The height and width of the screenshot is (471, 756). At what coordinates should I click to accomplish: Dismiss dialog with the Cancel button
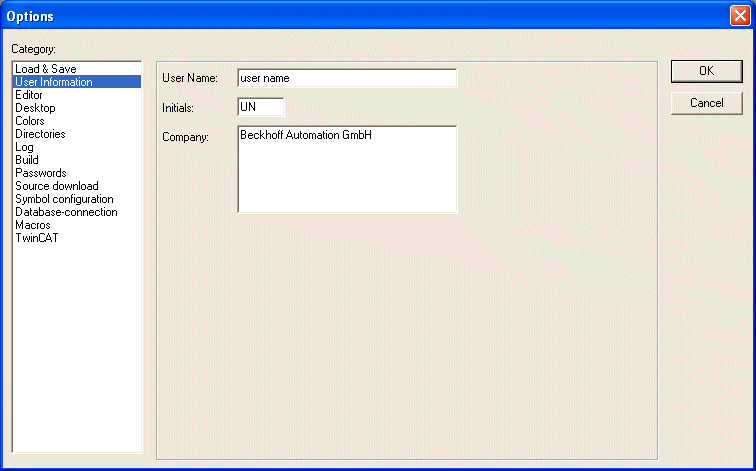point(706,103)
